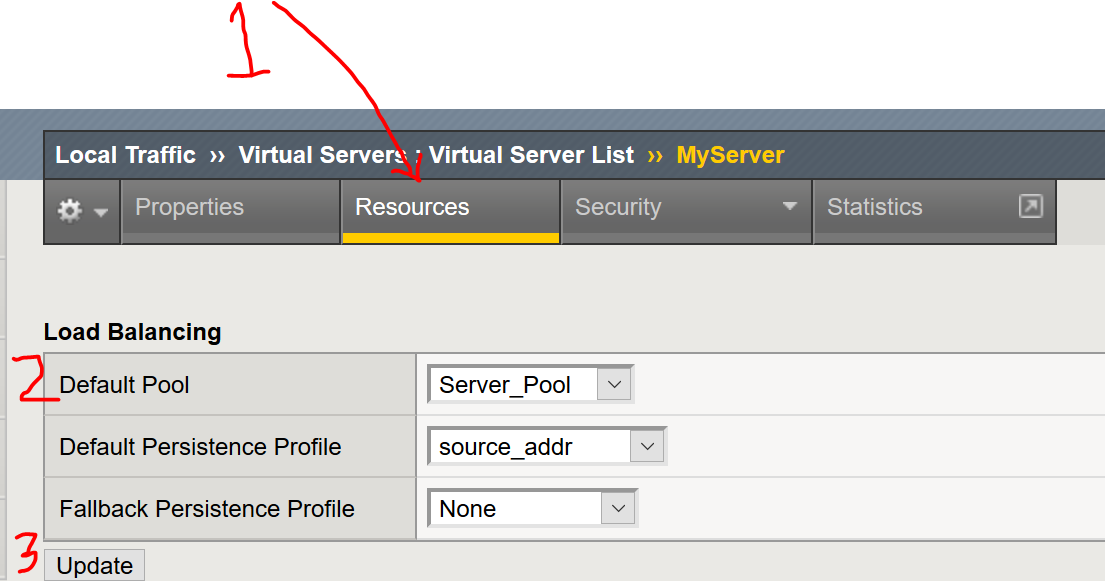Image resolution: width=1105 pixels, height=581 pixels.
Task: Click the Default Persistence Profile label
Action: click(x=200, y=447)
